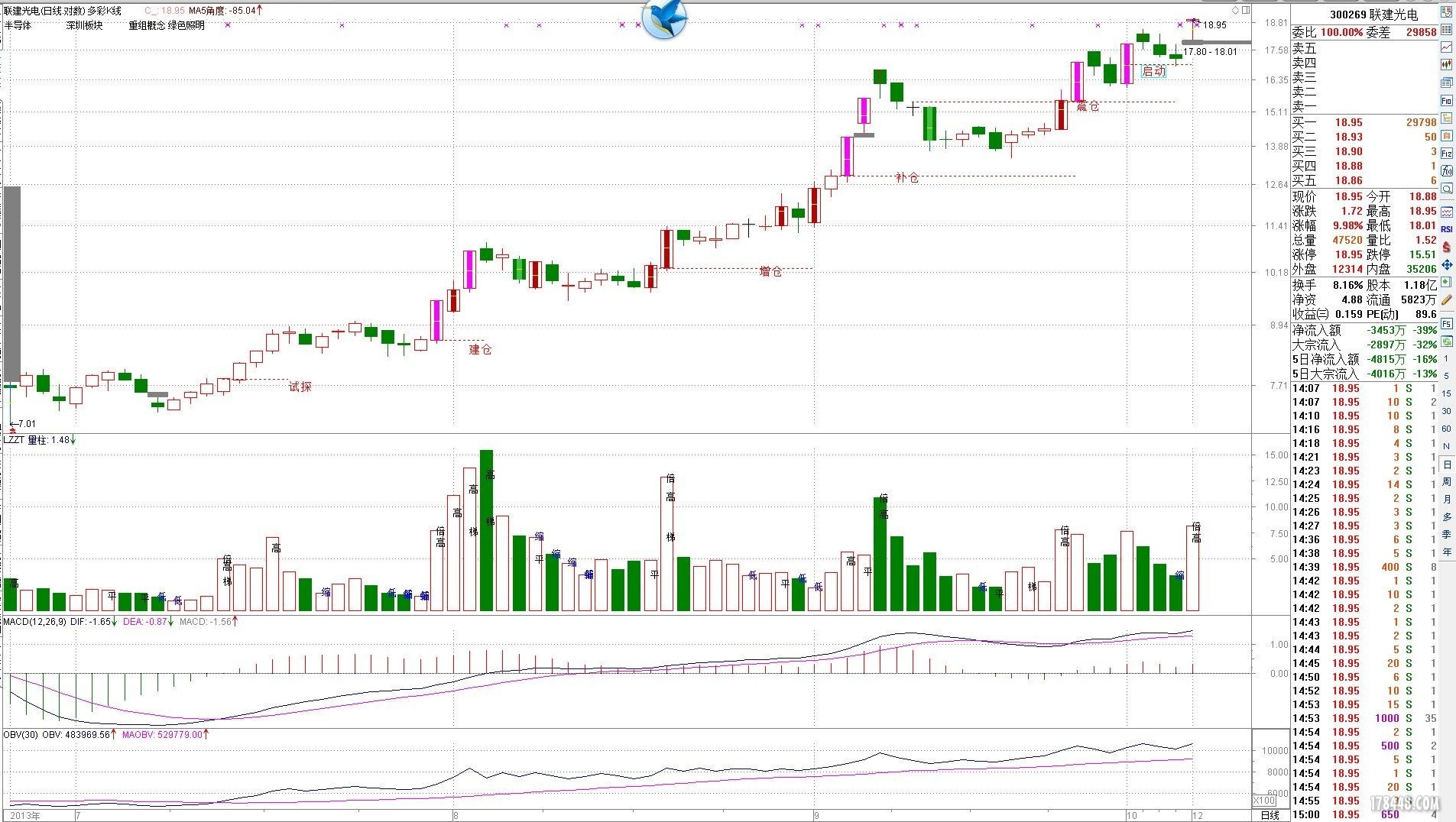This screenshot has width=1456, height=822.
Task: Click the 启动 annotation label on chart
Action: [1153, 71]
